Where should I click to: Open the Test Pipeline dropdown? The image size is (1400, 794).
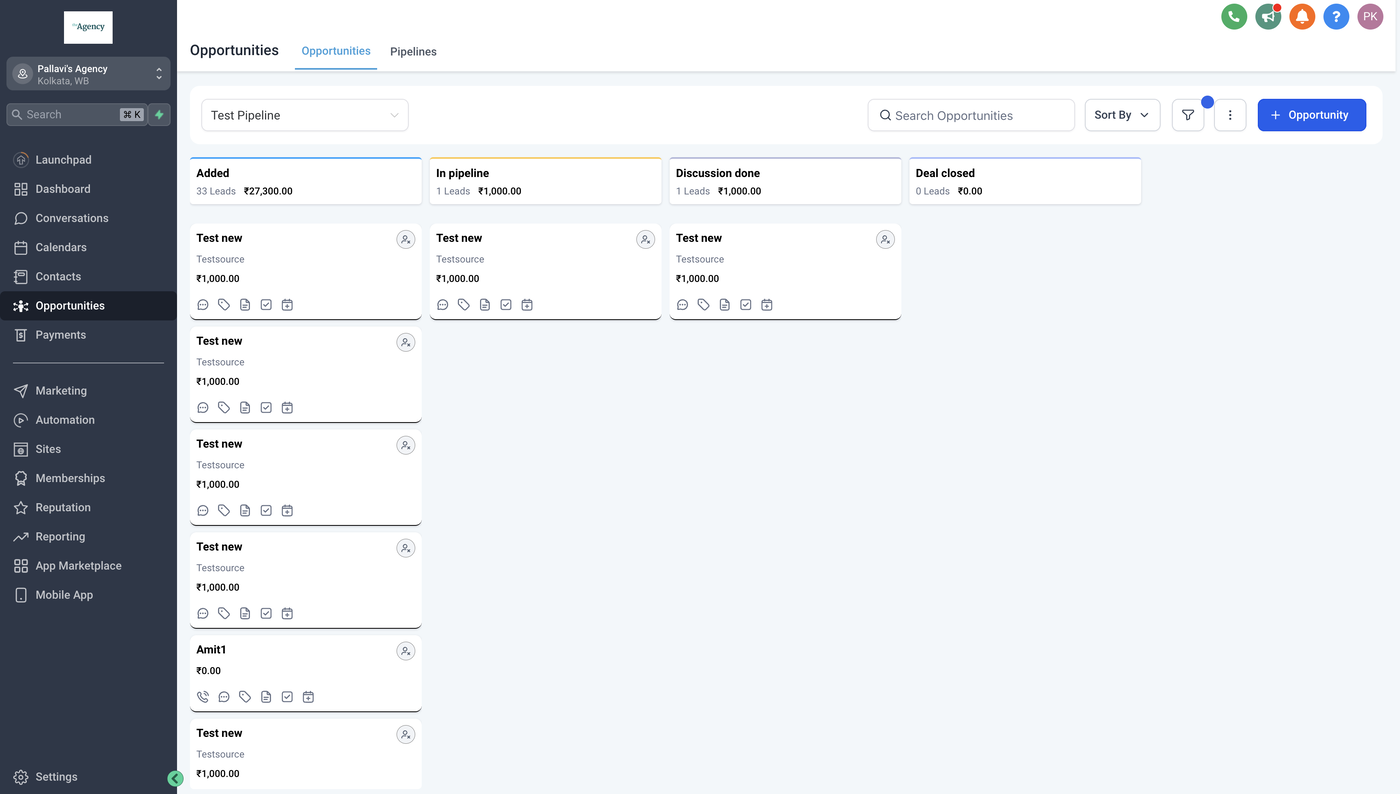tap(305, 115)
